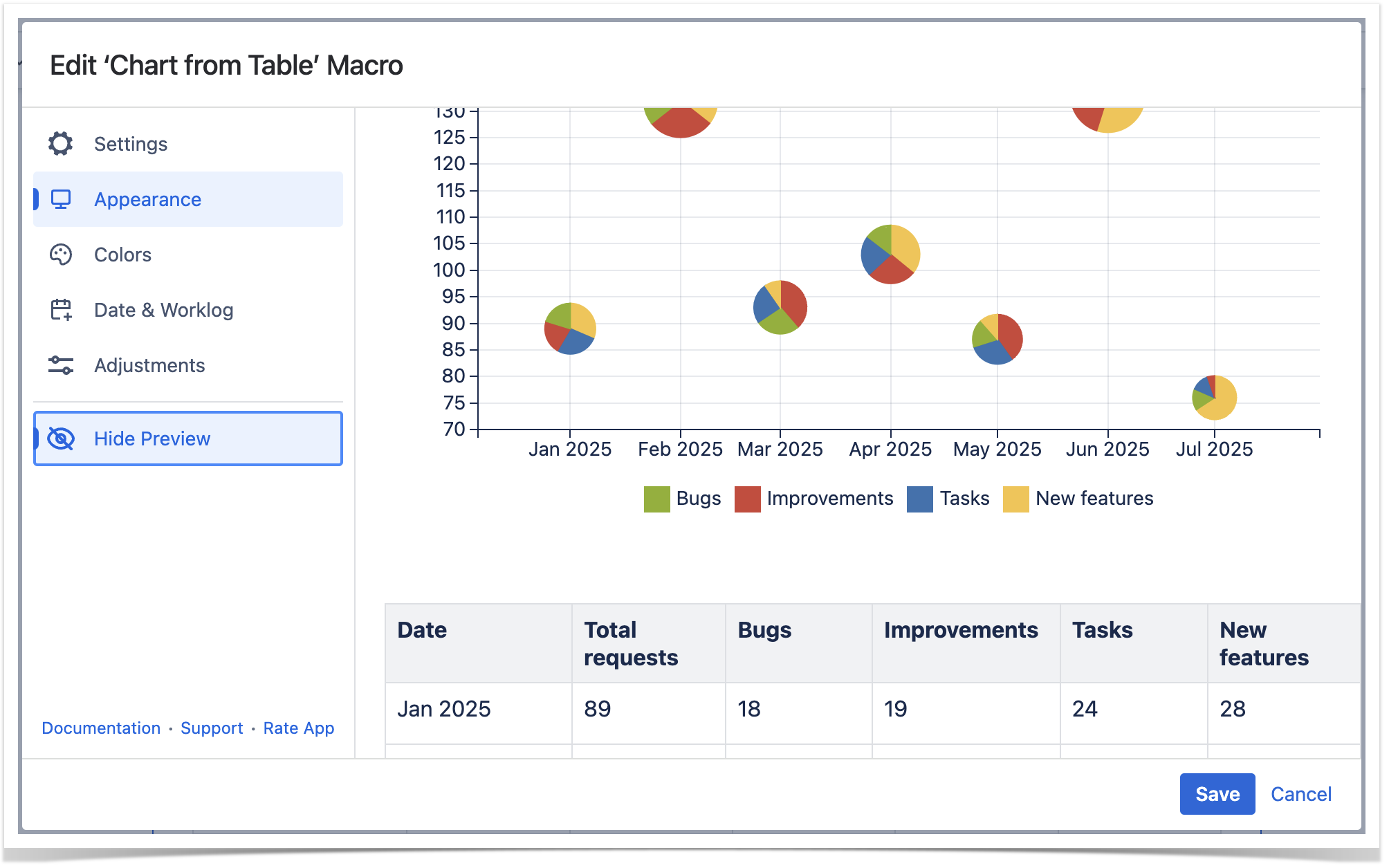
Task: Open the Colors tab
Action: [122, 255]
